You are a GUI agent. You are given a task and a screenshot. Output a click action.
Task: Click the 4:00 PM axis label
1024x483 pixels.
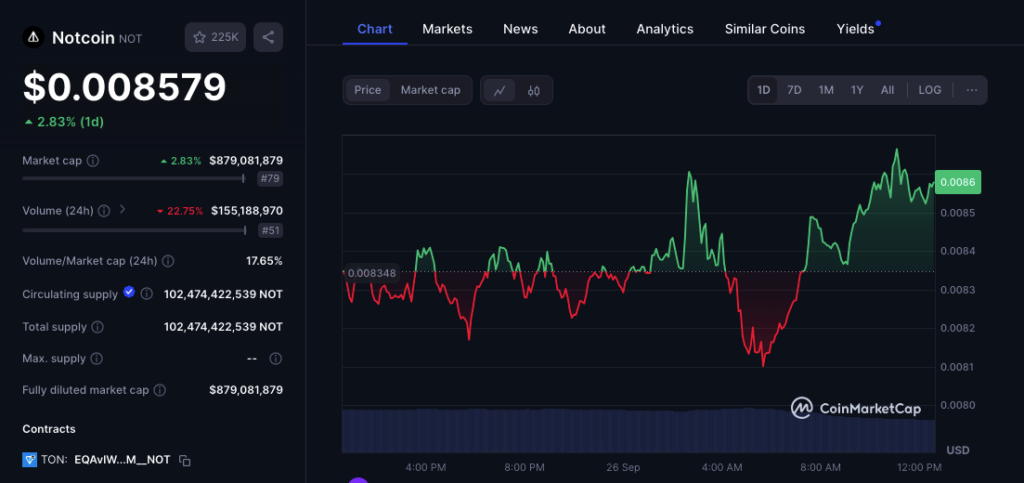pyautogui.click(x=426, y=467)
